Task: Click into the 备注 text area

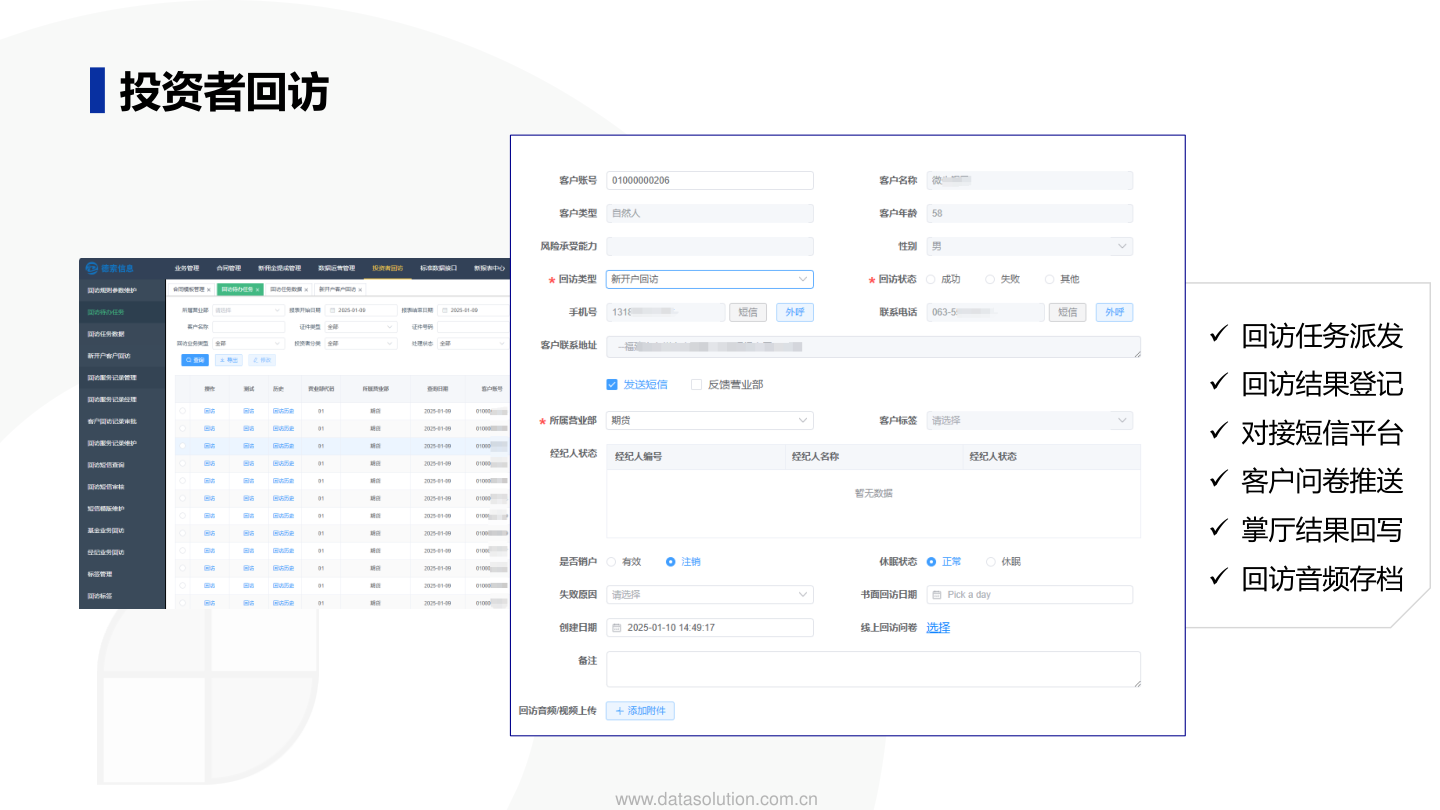Action: 873,670
